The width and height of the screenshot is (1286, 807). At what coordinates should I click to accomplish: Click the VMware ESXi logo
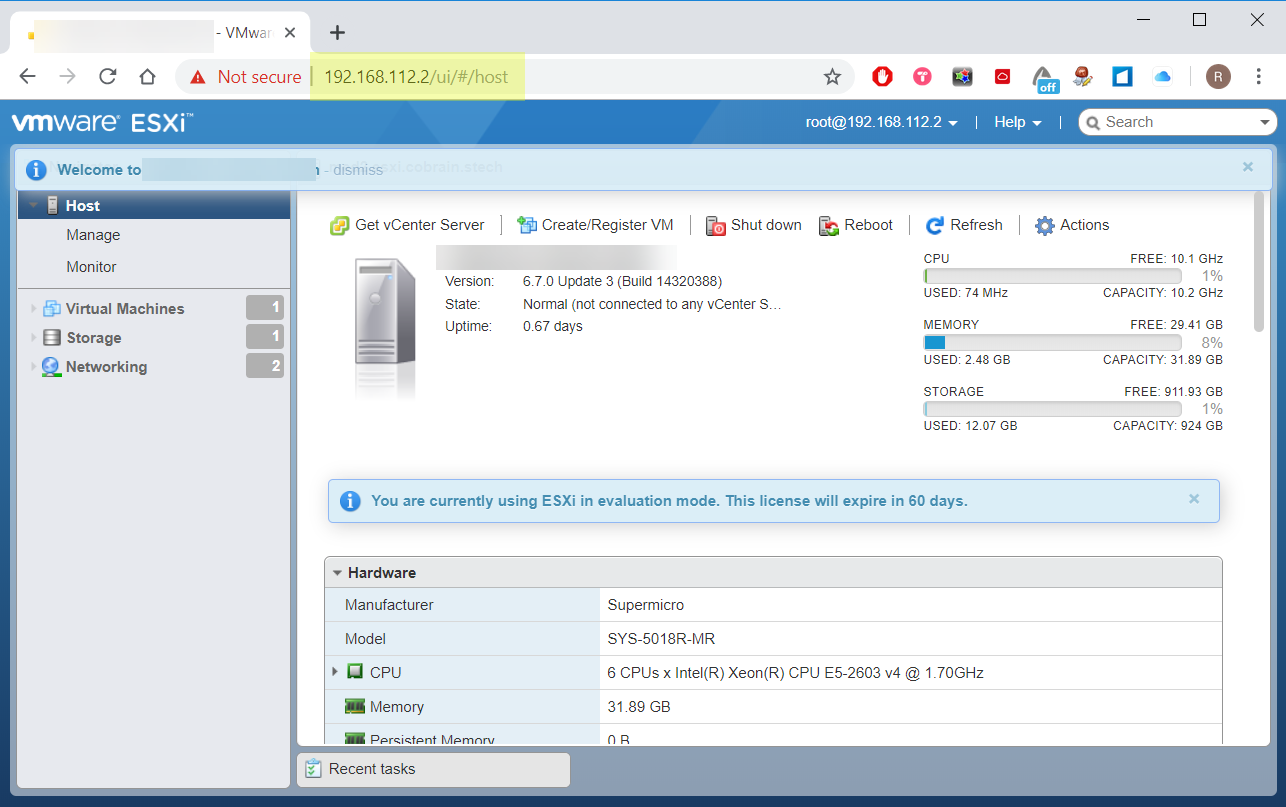pos(101,122)
